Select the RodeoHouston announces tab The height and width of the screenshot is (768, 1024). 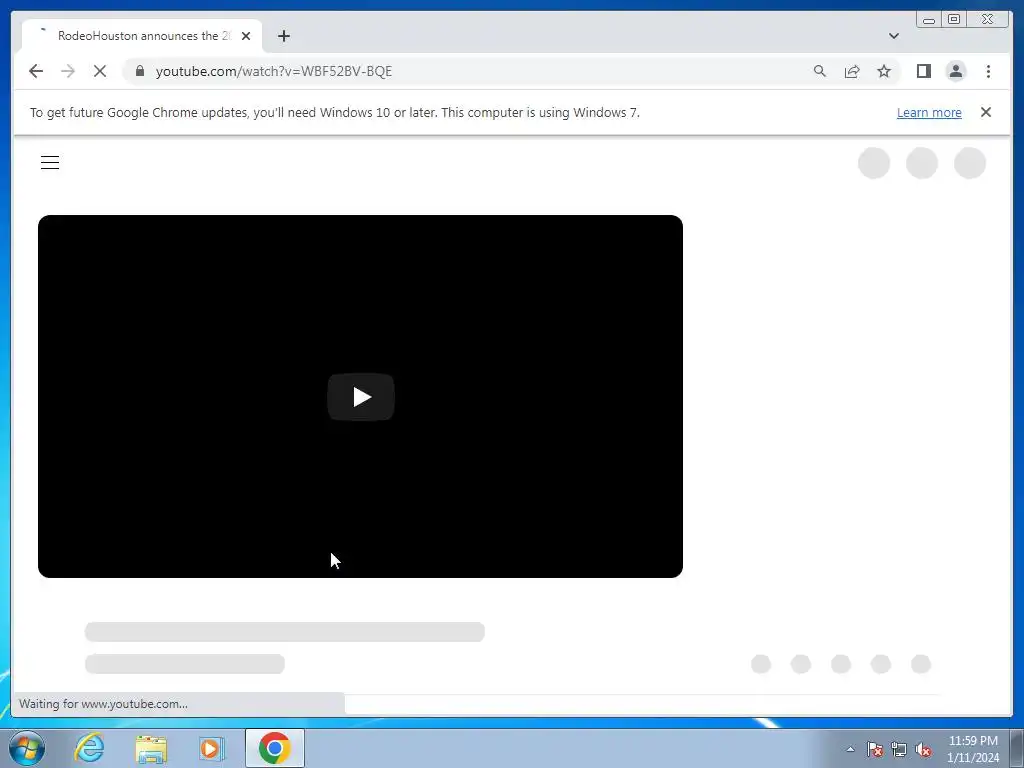[142, 36]
